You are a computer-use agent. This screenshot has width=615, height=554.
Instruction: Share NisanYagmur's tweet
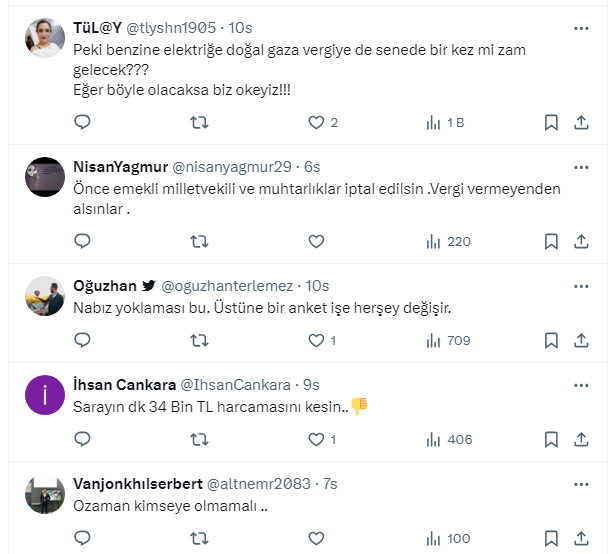point(582,241)
